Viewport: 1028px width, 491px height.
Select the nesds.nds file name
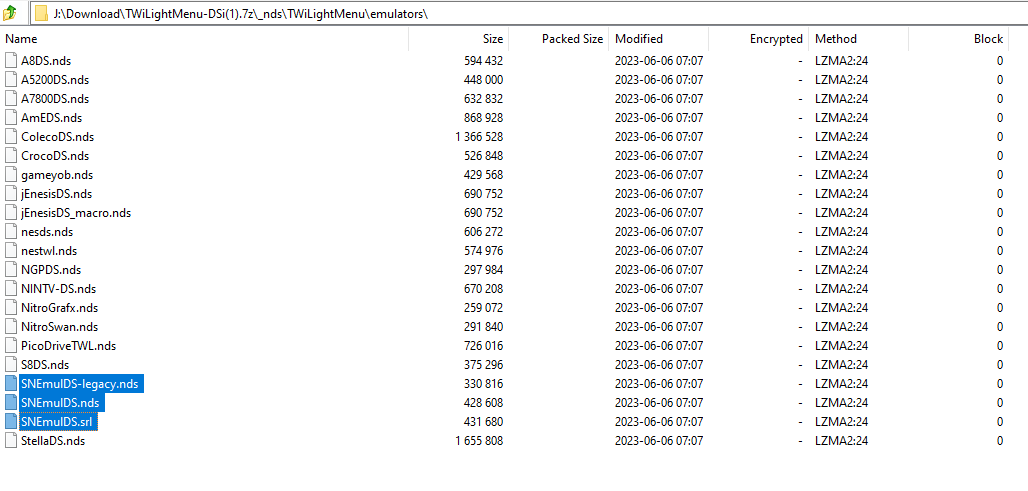pyautogui.click(x=47, y=232)
